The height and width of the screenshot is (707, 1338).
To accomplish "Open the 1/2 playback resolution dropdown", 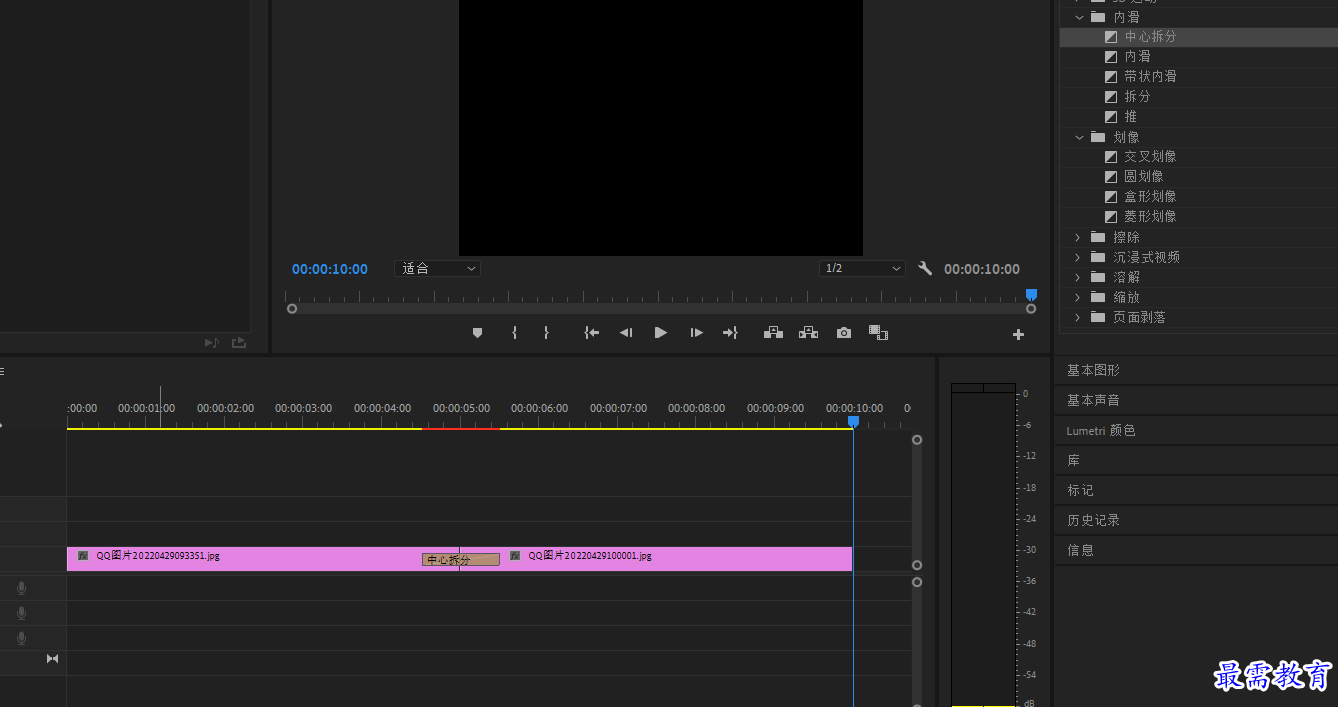I will (862, 269).
